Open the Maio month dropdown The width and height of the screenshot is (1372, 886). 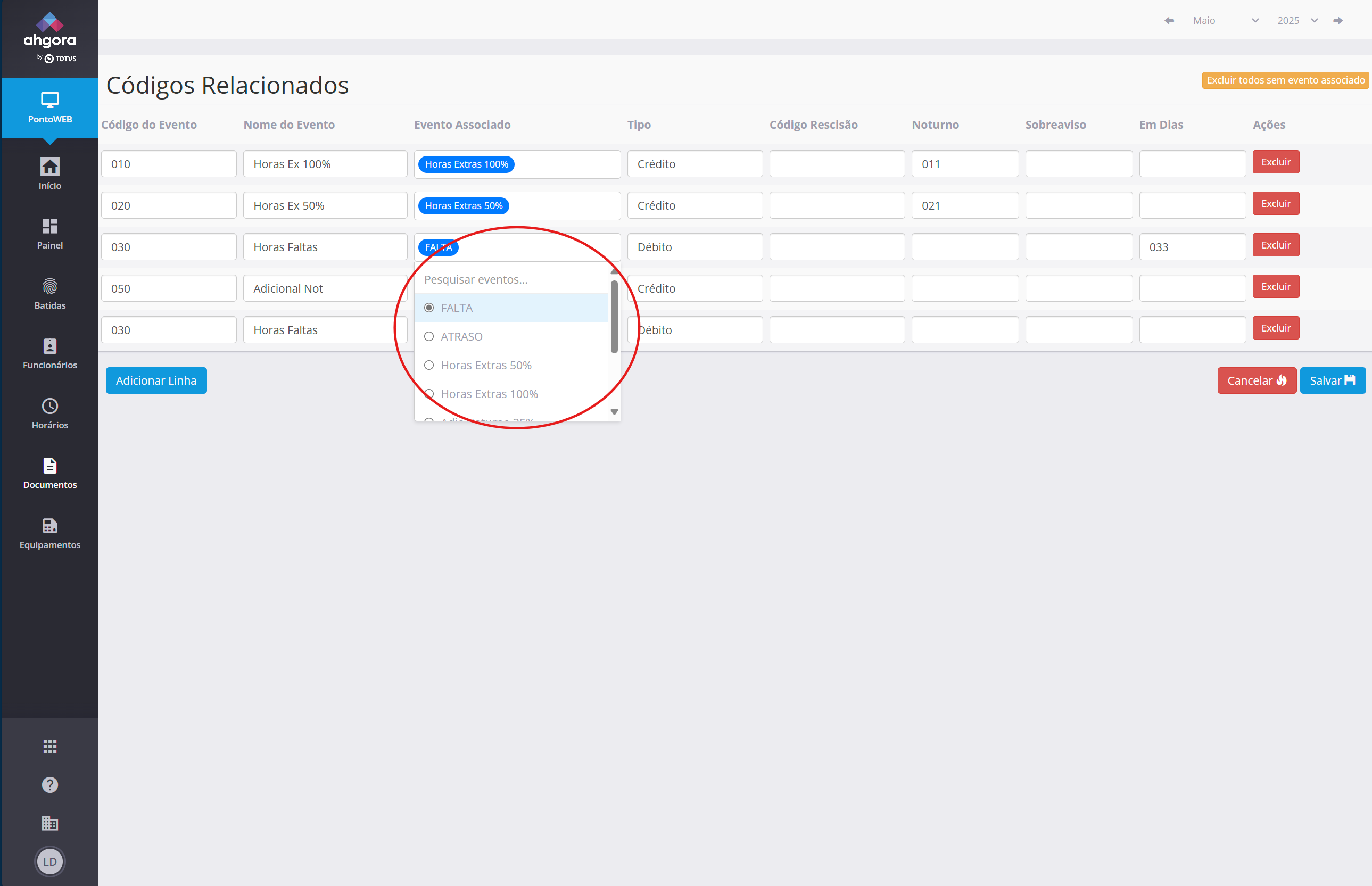(x=1225, y=21)
